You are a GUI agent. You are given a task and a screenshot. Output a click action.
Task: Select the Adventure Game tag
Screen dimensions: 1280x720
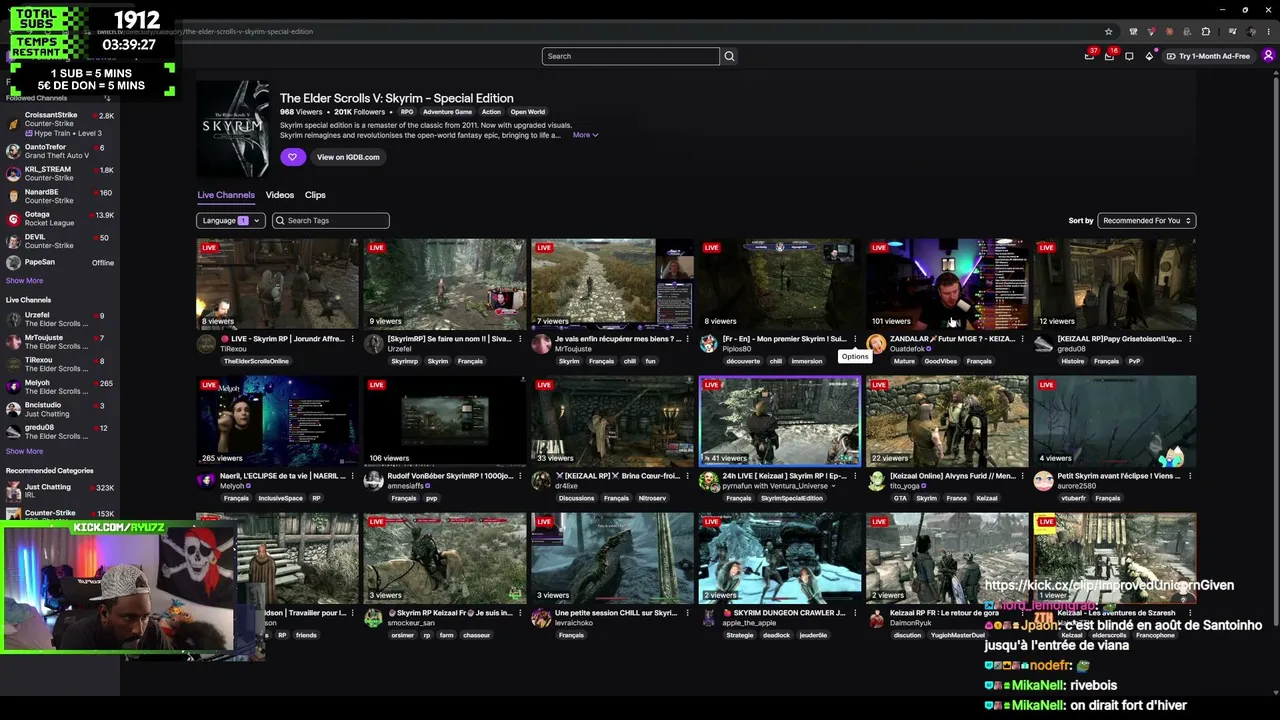click(x=447, y=112)
